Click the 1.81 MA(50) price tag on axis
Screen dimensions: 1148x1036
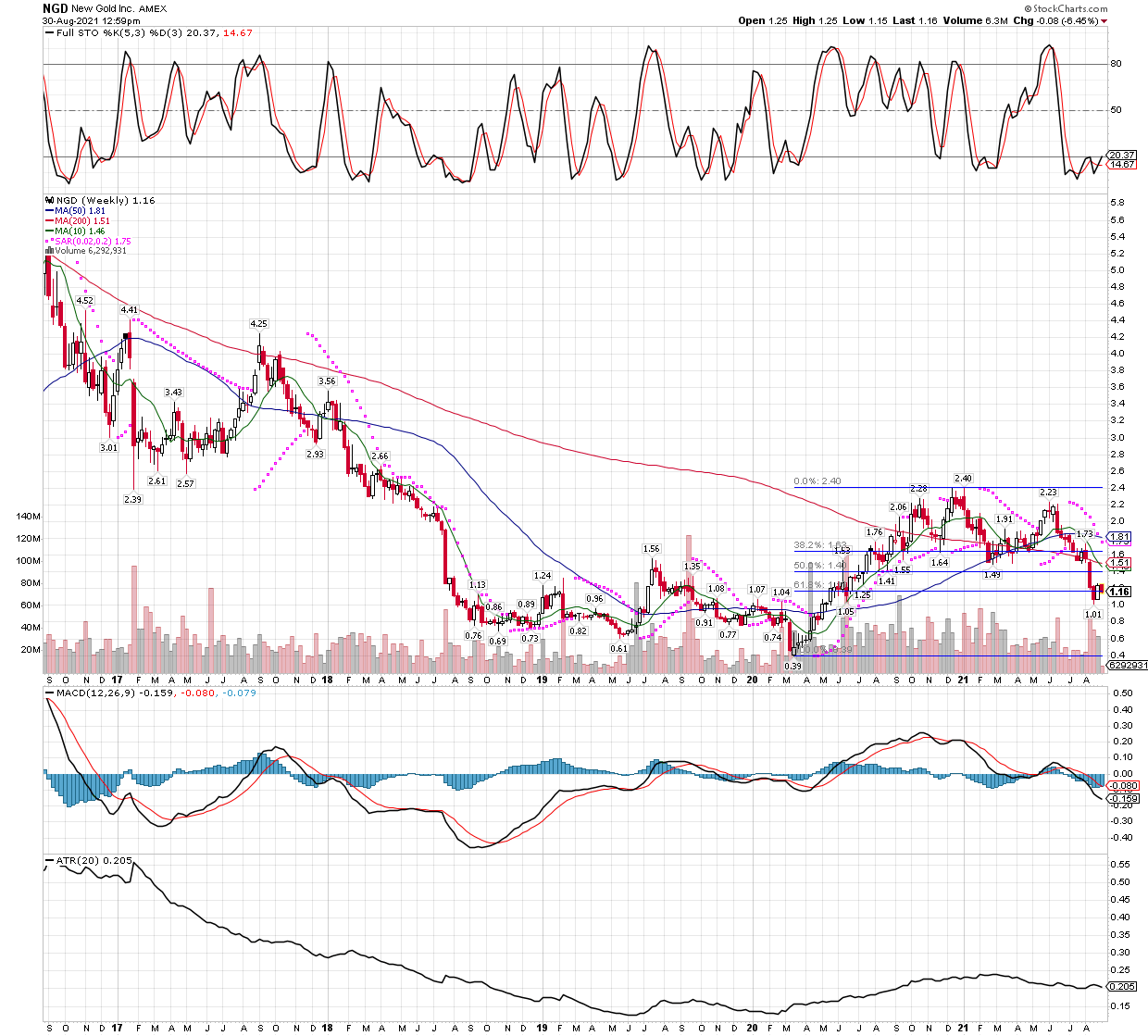[x=1119, y=537]
